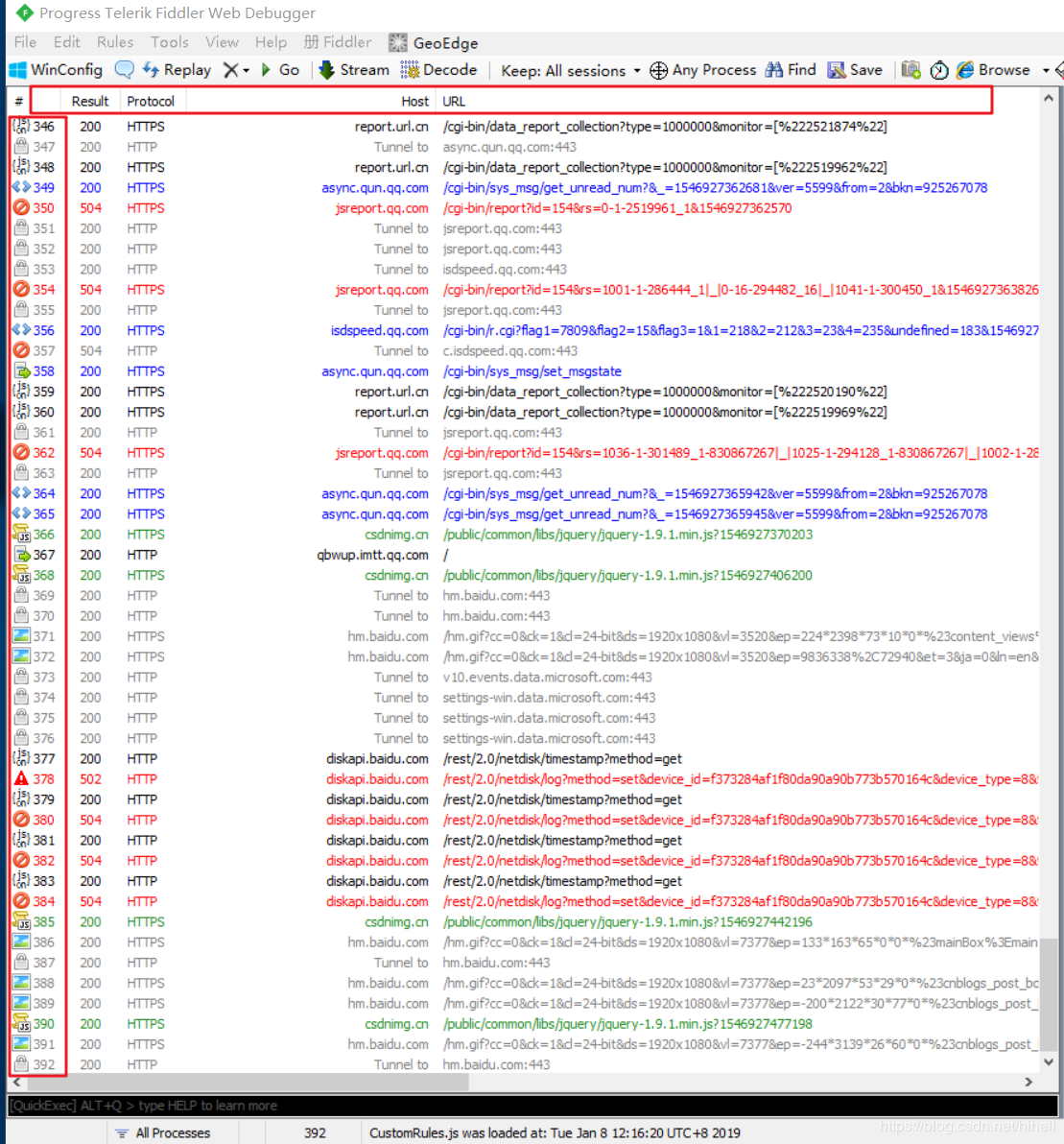
Task: Click the comment speech bubble icon
Action: click(125, 70)
